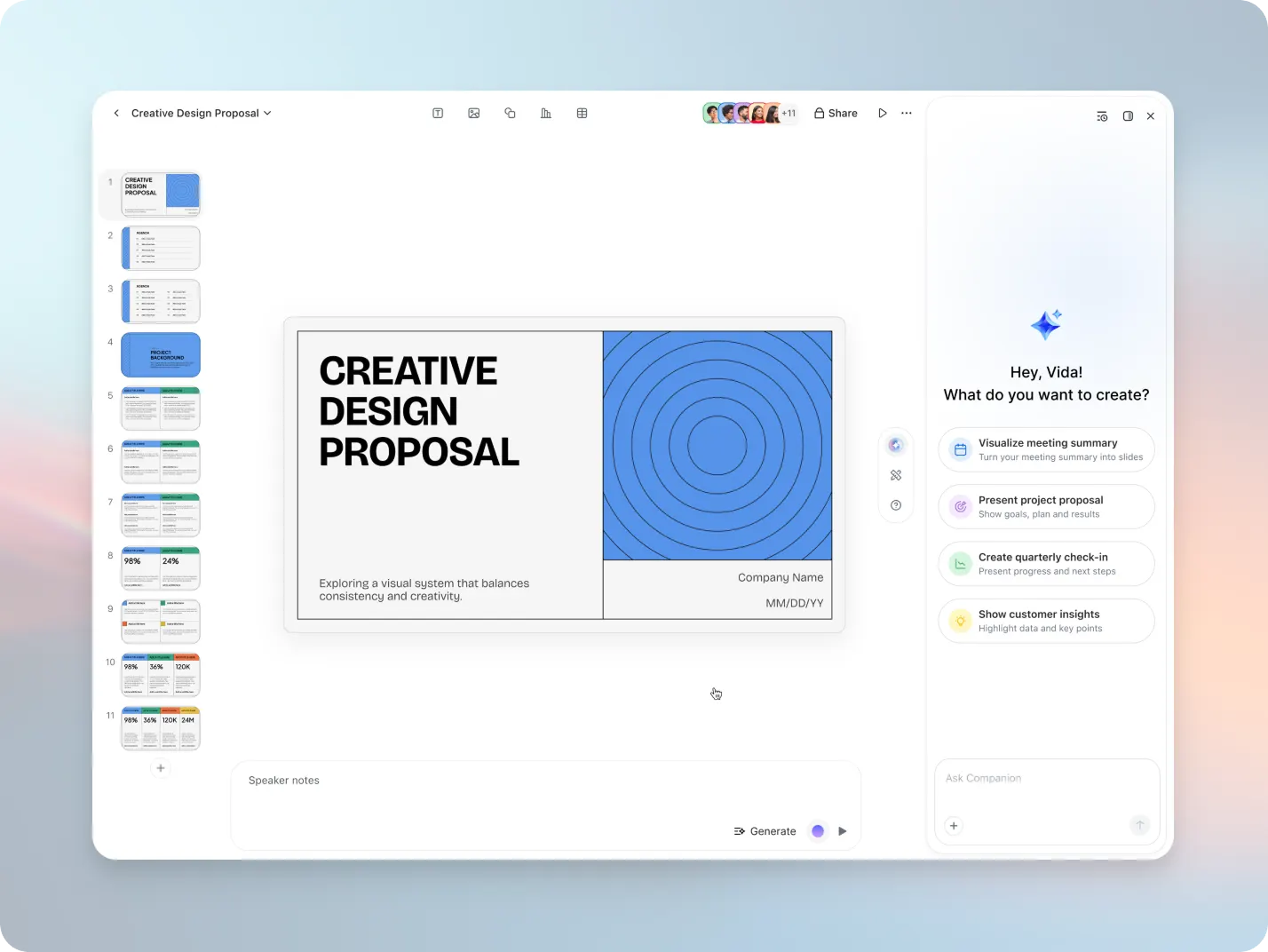
Task: Insert a shape from the toolbar
Action: (510, 114)
